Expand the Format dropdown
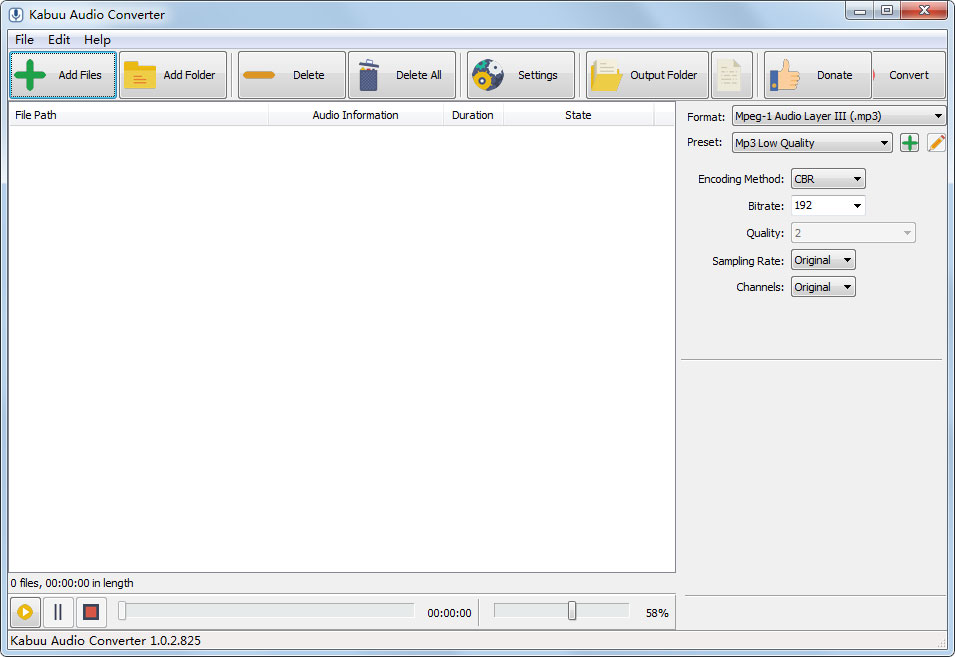Screen dimensions: 955x657 tap(838, 116)
